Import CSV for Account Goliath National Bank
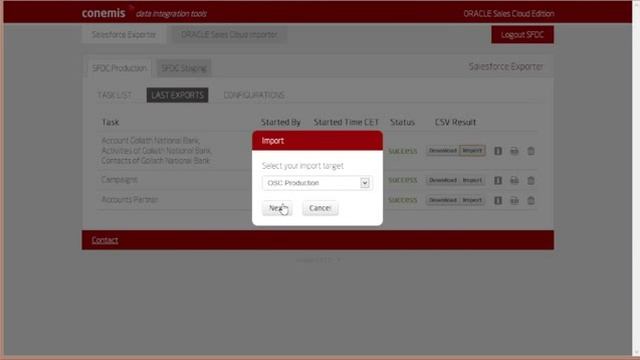This screenshot has width=640, height=360. tap(472, 151)
